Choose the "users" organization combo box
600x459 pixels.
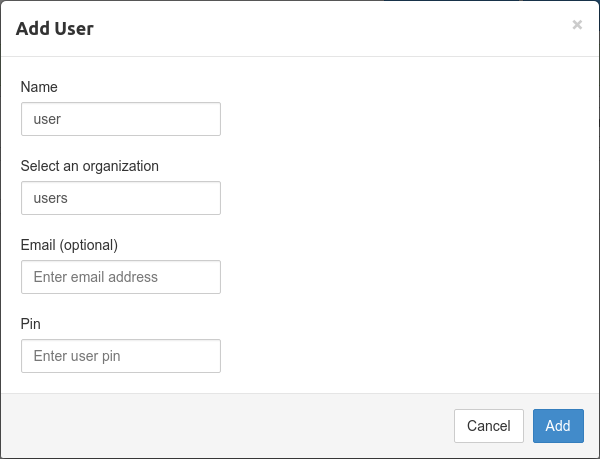pos(121,198)
